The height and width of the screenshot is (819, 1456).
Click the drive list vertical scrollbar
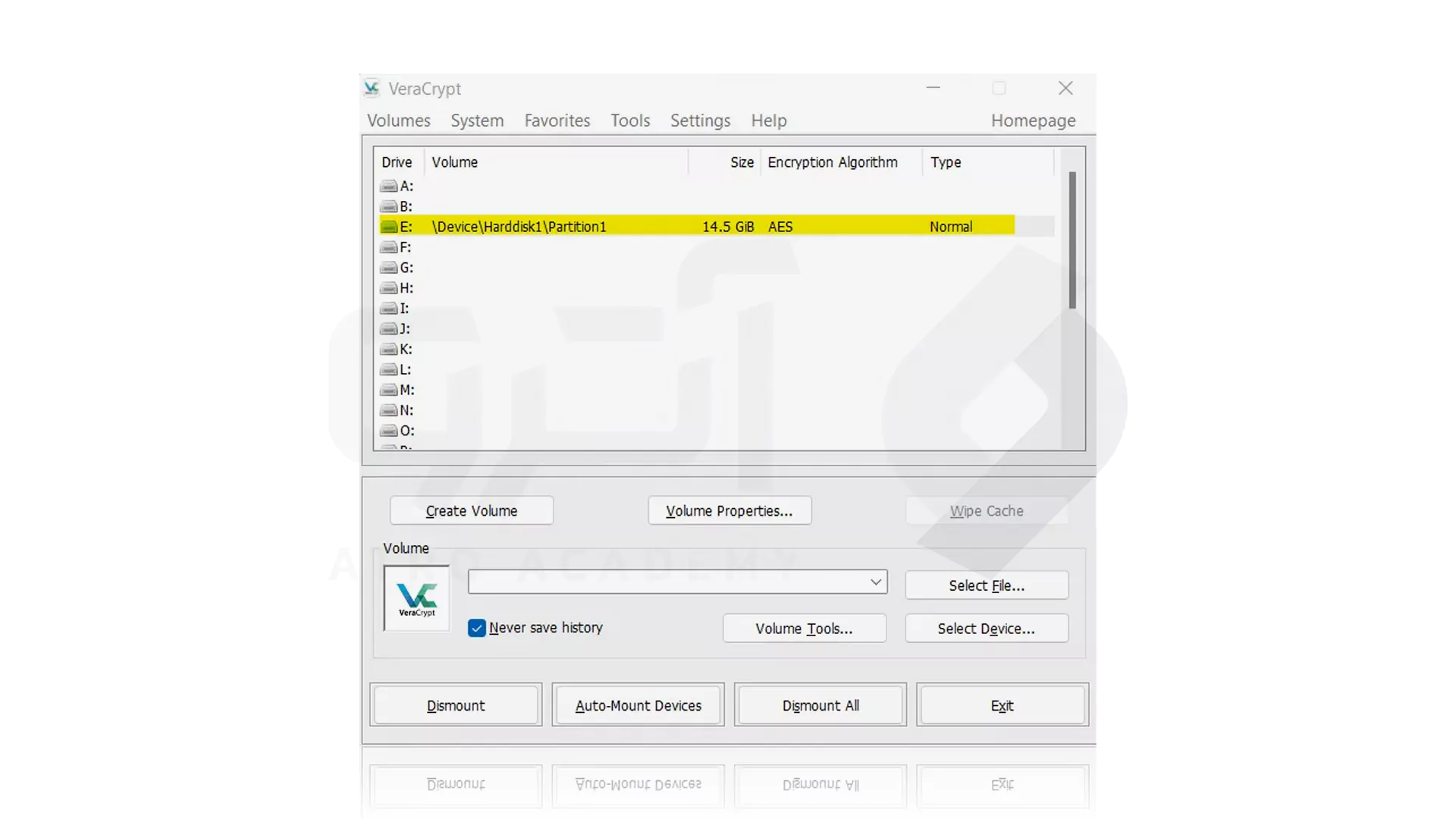point(1072,240)
